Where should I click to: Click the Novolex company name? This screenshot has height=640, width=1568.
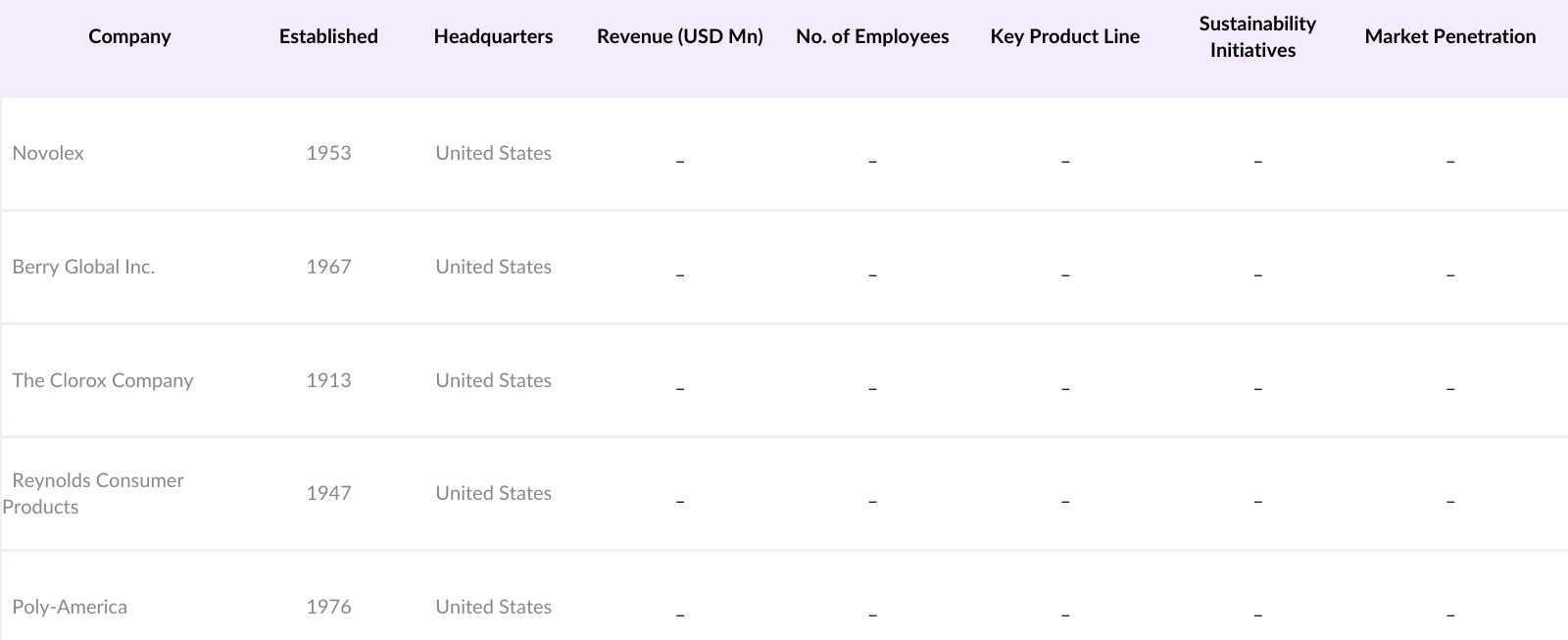coord(48,154)
